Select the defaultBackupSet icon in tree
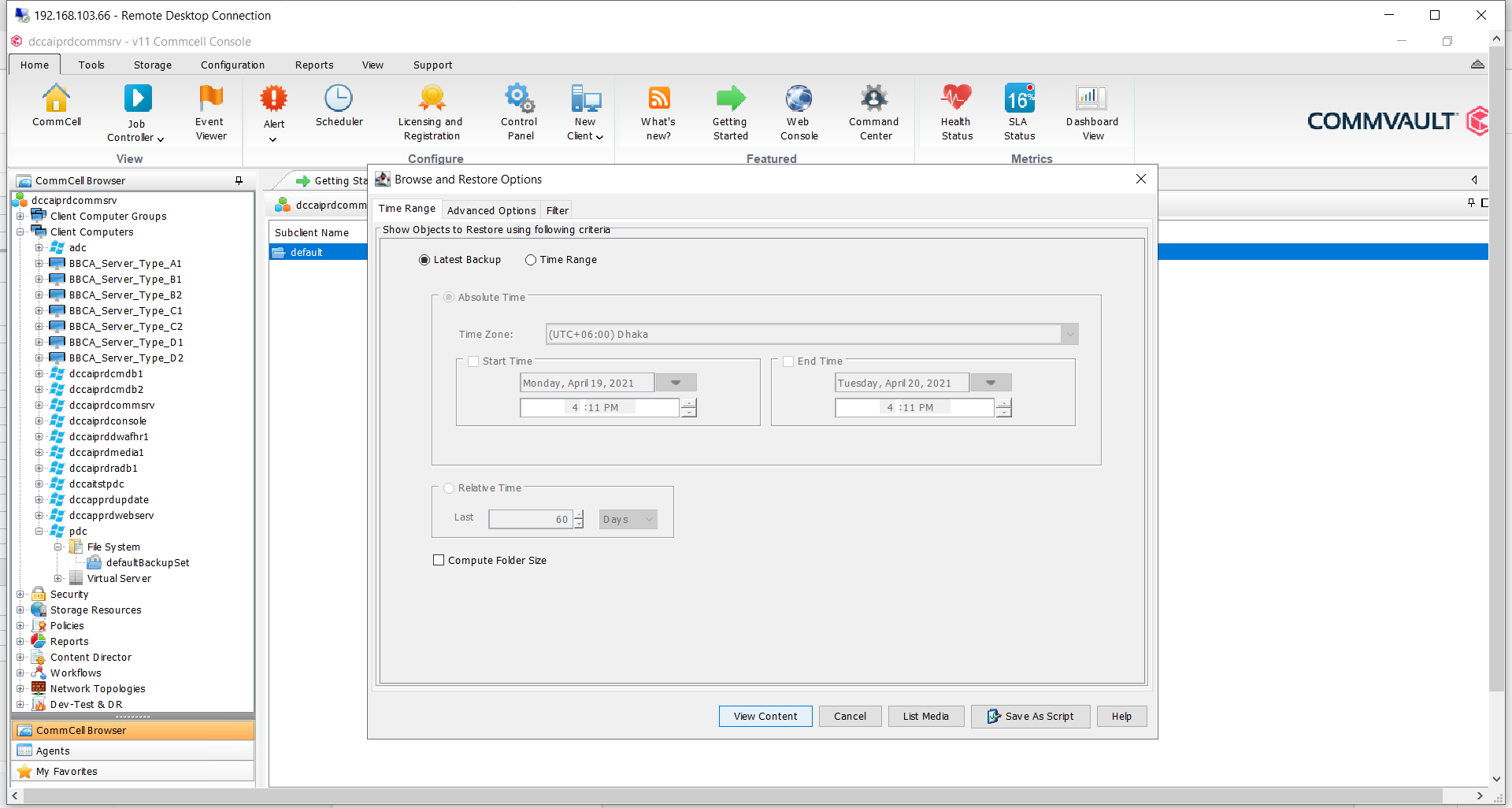 [x=94, y=562]
